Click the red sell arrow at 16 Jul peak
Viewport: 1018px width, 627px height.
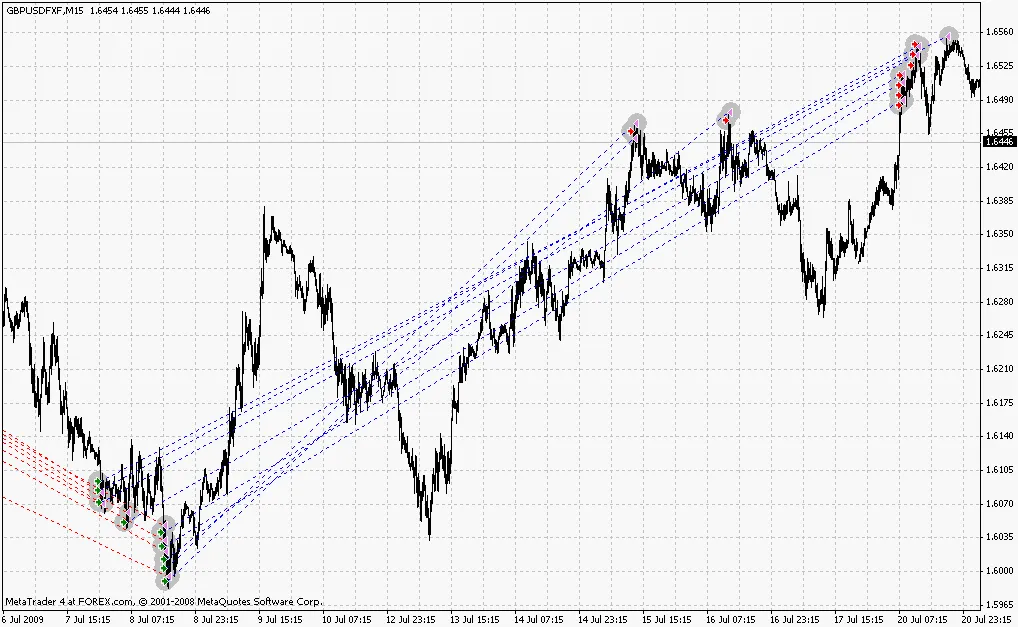click(726, 119)
